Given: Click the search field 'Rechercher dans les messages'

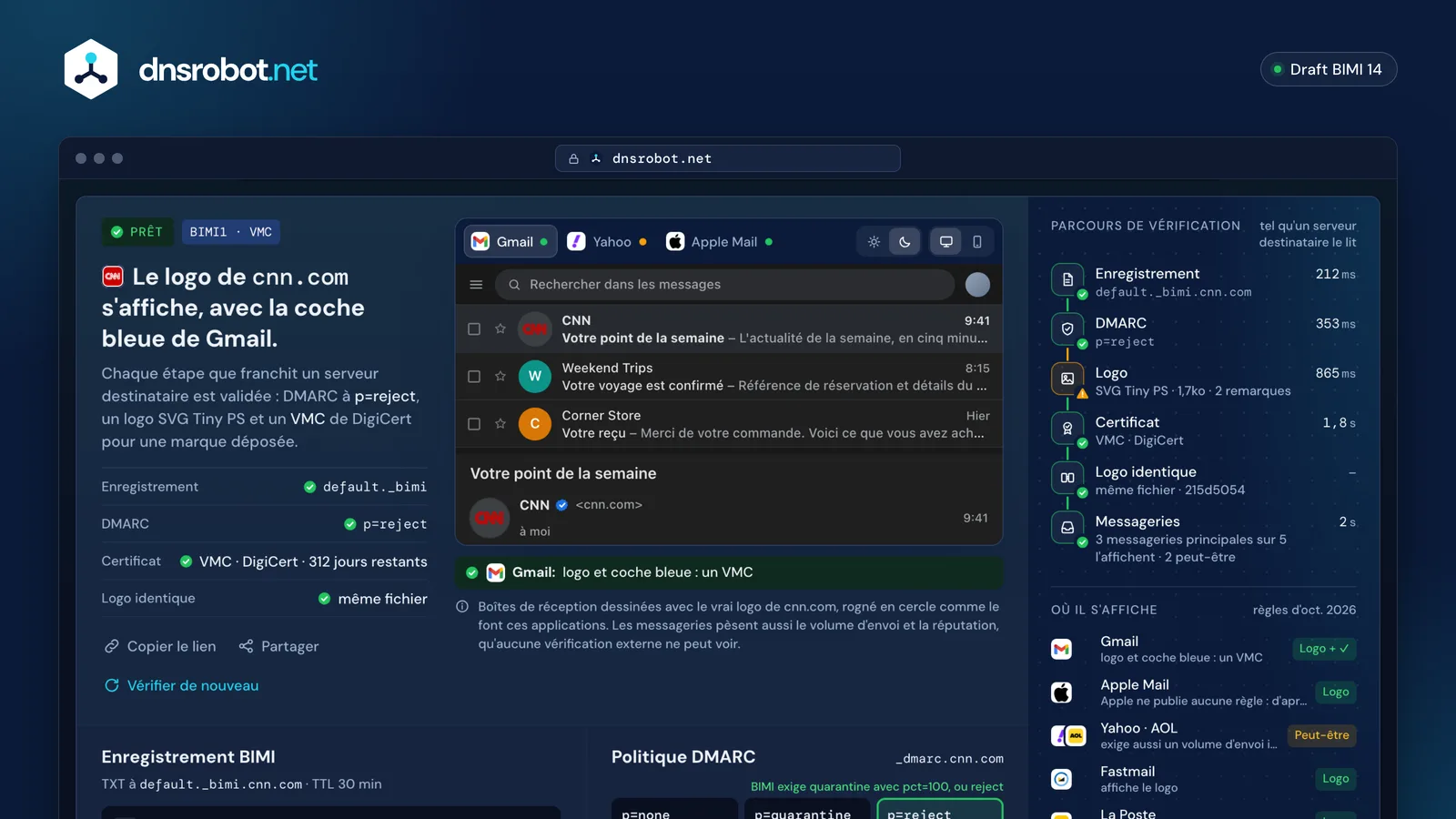Looking at the screenshot, I should (724, 285).
